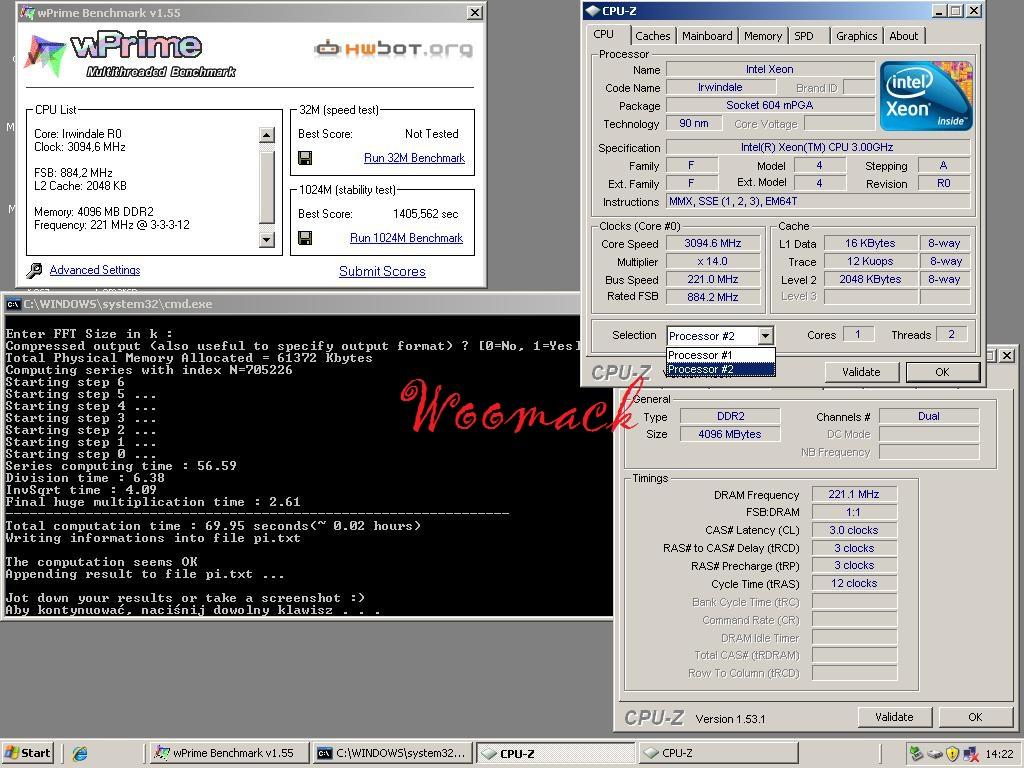Click the memory Size 4096 MBytes field
Screen dimensions: 1024x768
pyautogui.click(x=730, y=434)
